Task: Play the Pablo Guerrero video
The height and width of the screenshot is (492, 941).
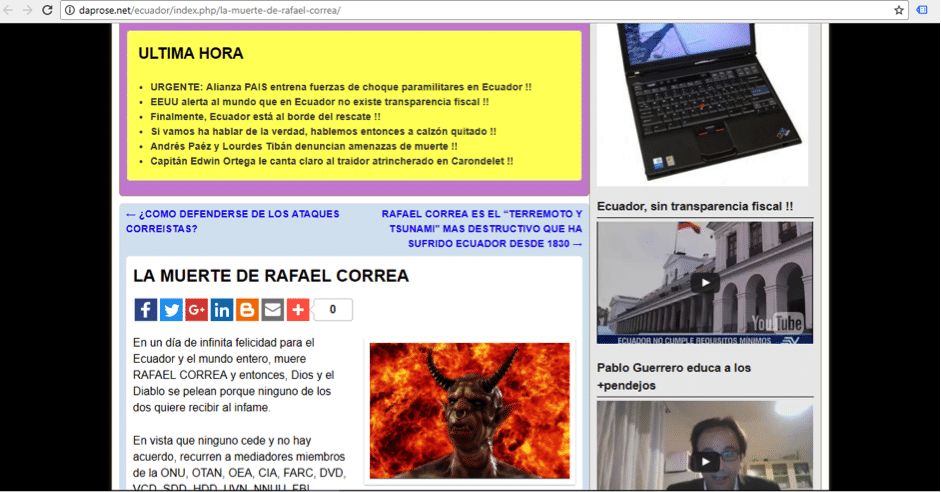Action: 706,460
